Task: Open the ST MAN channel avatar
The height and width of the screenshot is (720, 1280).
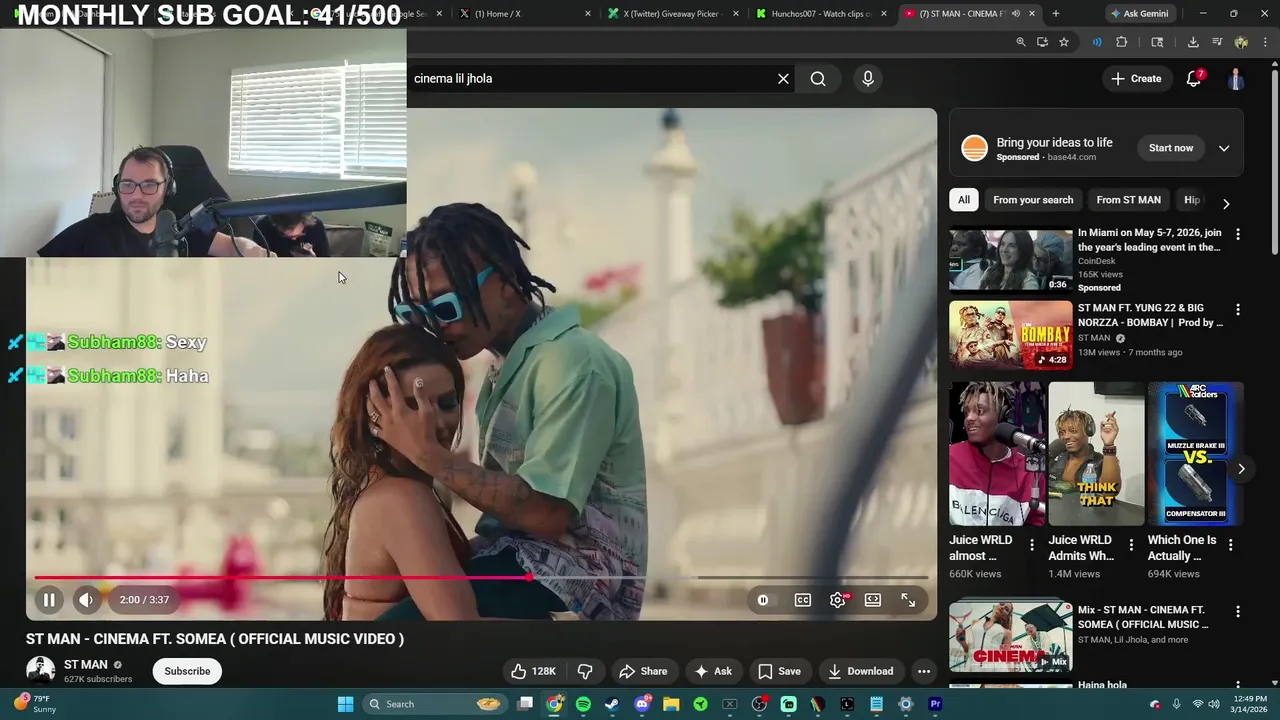Action: tap(40, 671)
